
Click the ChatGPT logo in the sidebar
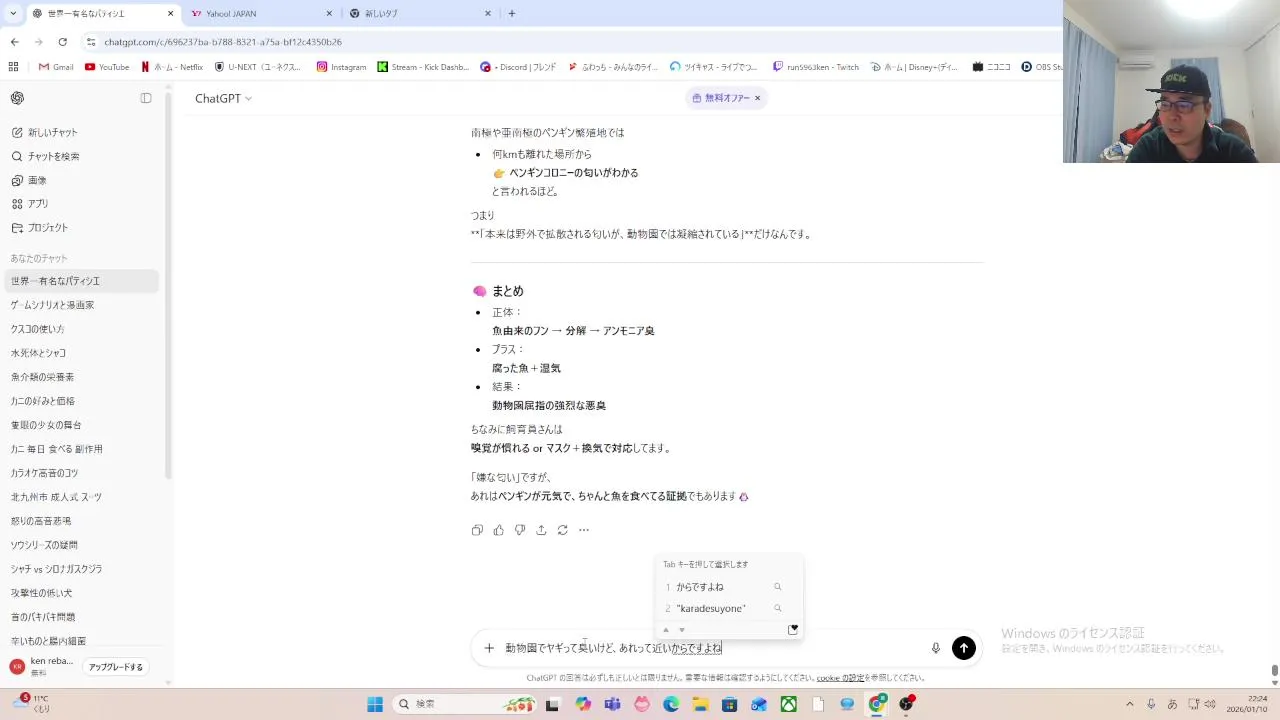click(x=17, y=98)
